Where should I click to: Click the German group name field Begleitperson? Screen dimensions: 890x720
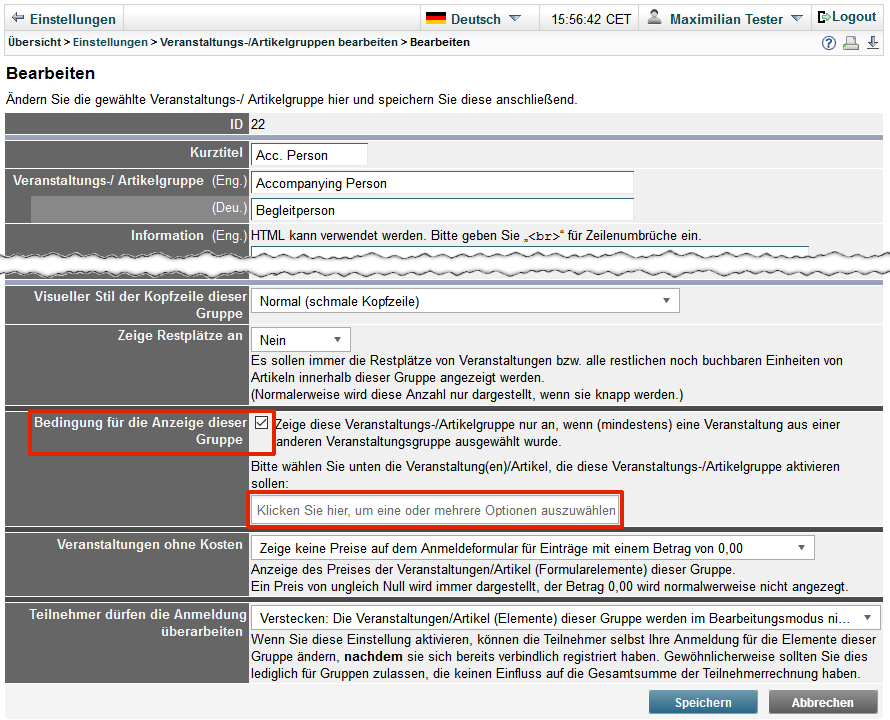pyautogui.click(x=442, y=210)
